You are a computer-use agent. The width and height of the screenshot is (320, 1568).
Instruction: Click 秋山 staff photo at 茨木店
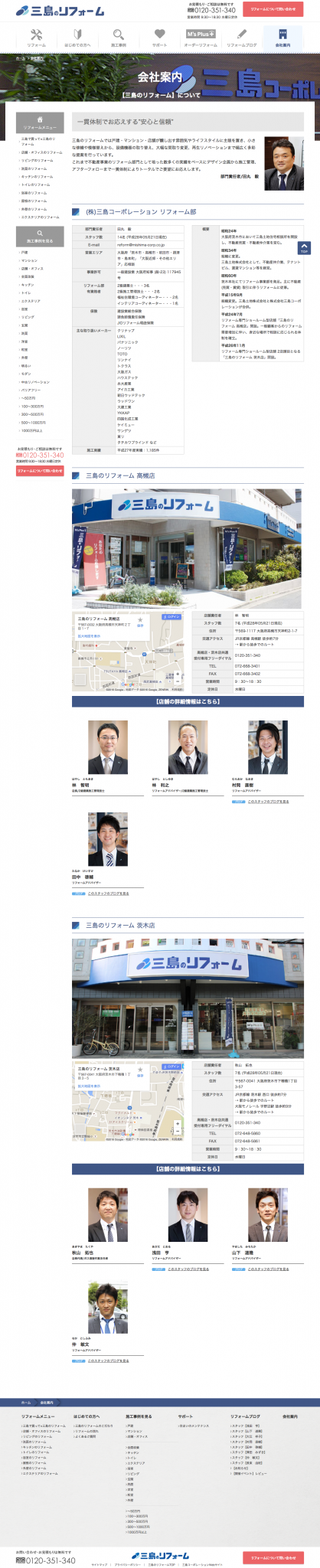tap(108, 1214)
